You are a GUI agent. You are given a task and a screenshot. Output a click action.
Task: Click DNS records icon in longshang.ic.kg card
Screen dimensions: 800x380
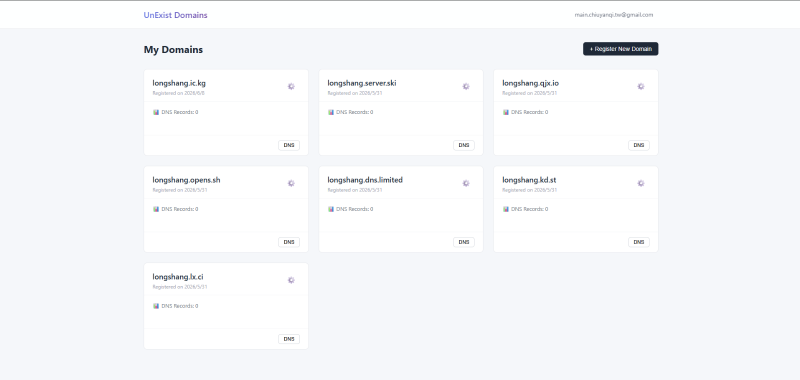(x=156, y=112)
